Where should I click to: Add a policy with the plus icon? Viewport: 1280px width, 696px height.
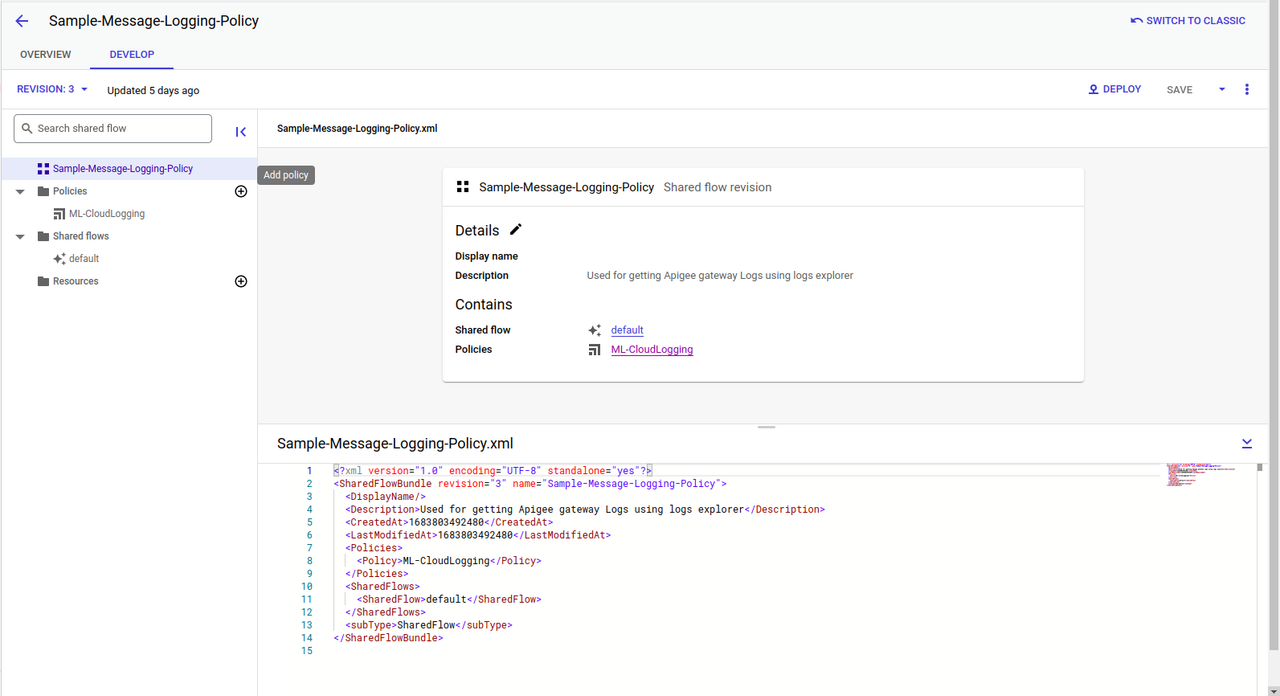click(x=240, y=191)
